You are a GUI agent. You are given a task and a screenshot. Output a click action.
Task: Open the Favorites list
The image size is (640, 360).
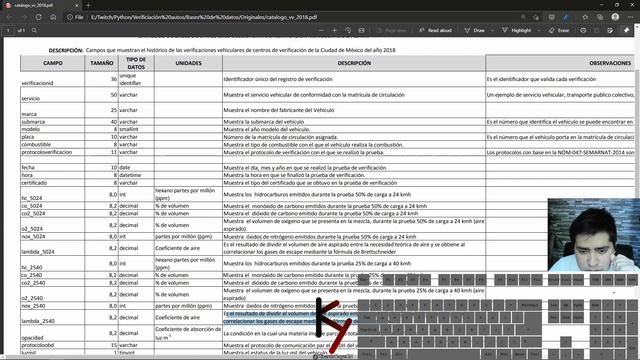(585, 17)
